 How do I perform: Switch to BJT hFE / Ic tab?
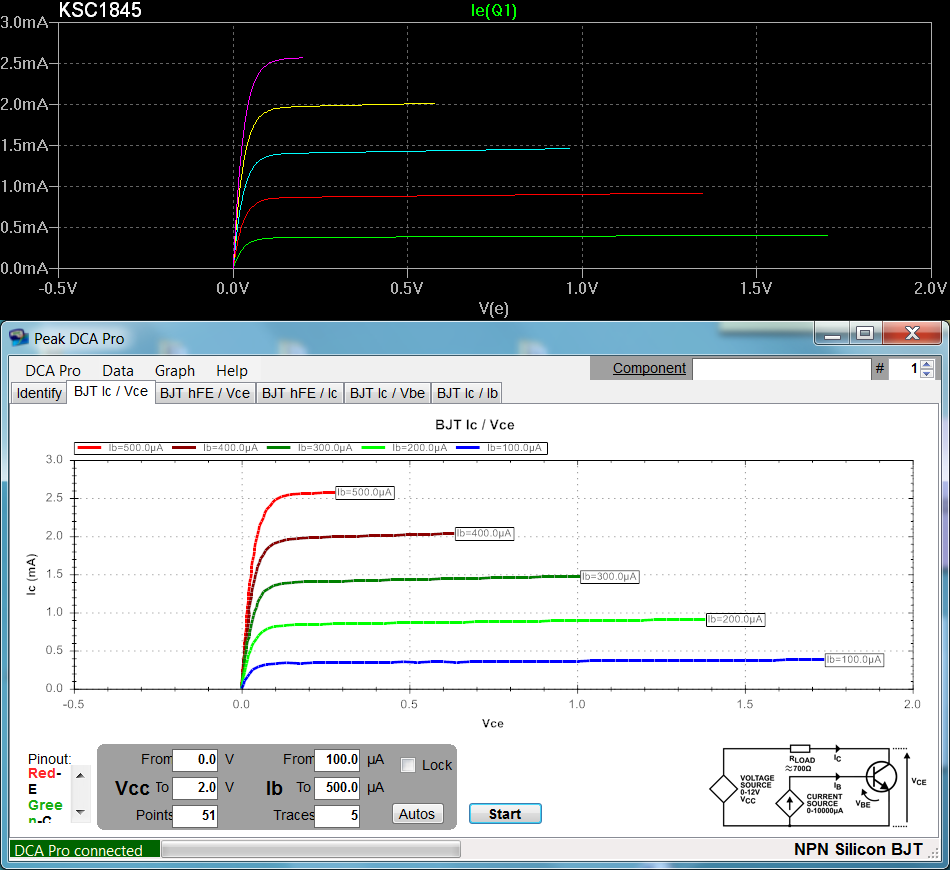[x=299, y=393]
